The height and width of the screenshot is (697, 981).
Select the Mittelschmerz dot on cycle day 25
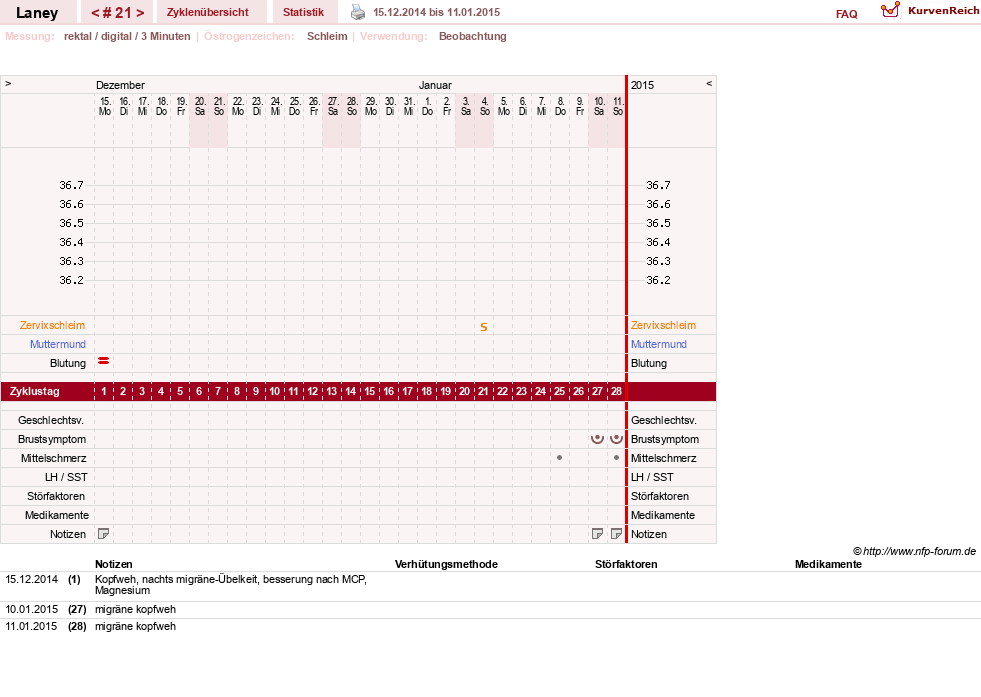coord(559,457)
